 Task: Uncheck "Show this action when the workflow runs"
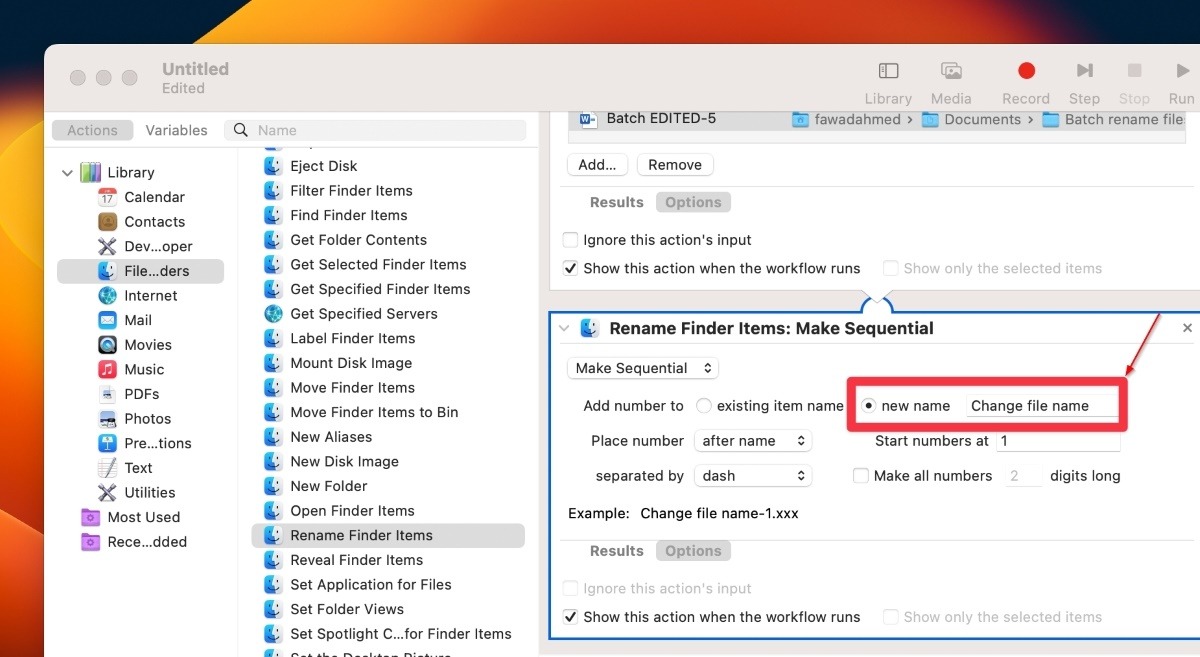[x=570, y=617]
